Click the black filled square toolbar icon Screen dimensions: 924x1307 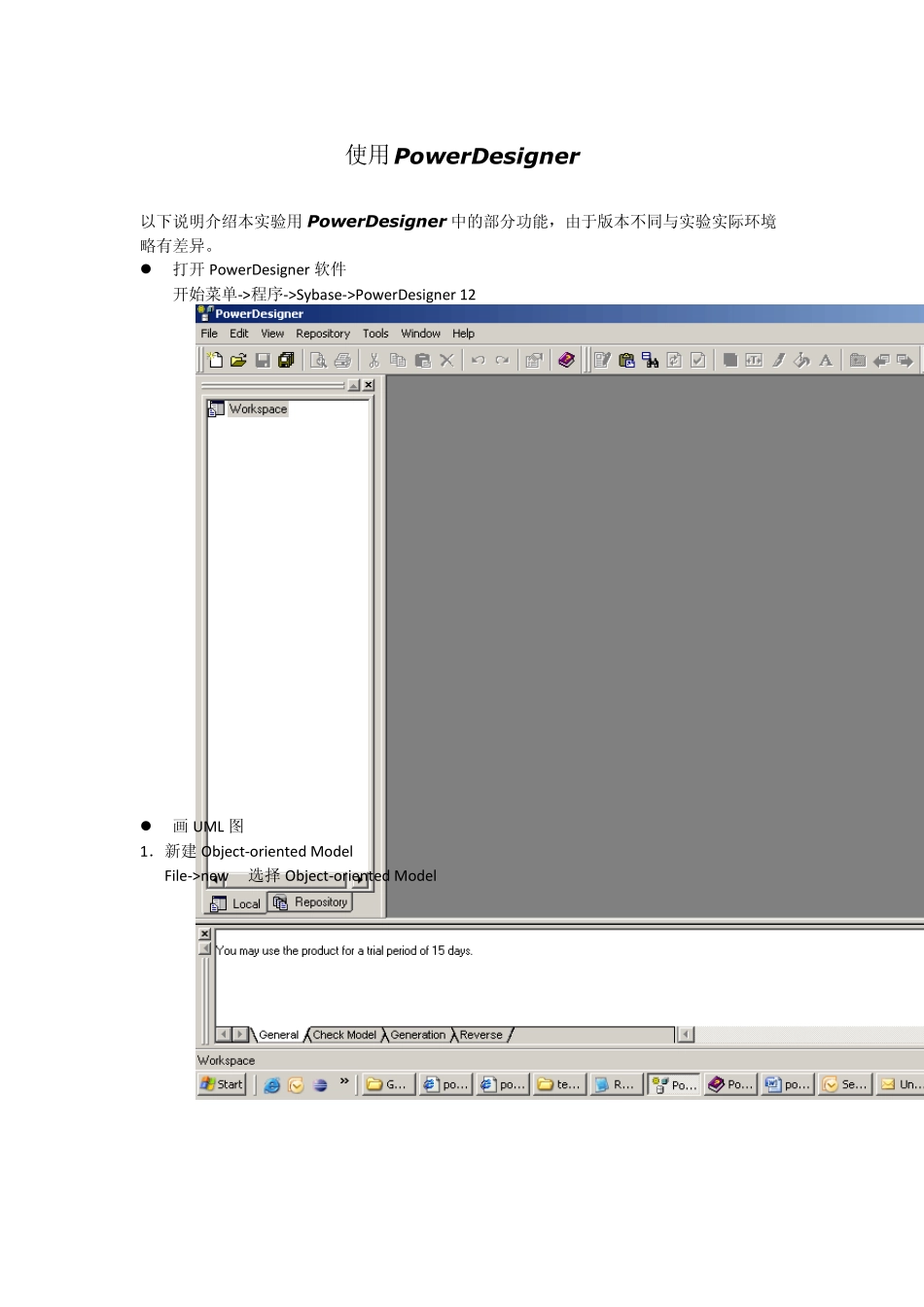(x=729, y=360)
